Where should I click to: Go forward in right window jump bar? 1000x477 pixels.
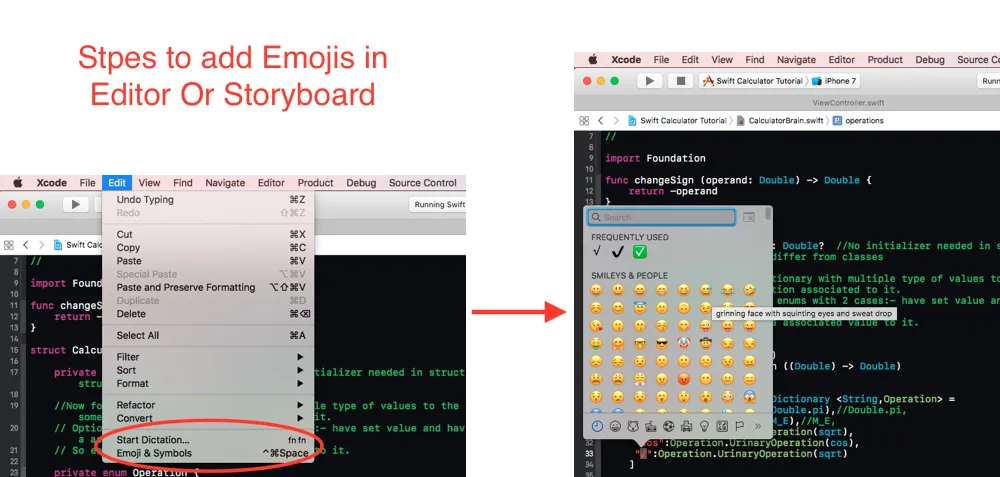coord(616,121)
